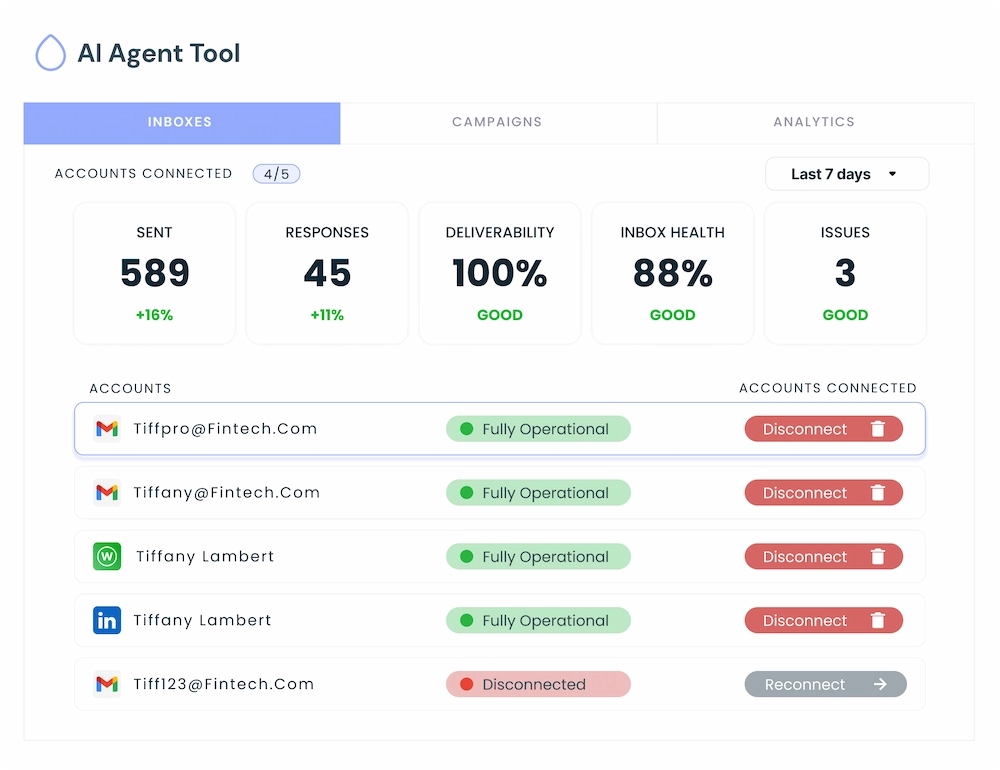Screen dimensions: 1000x770
Task: Select the Deliverability 100% stat card
Action: (x=500, y=273)
